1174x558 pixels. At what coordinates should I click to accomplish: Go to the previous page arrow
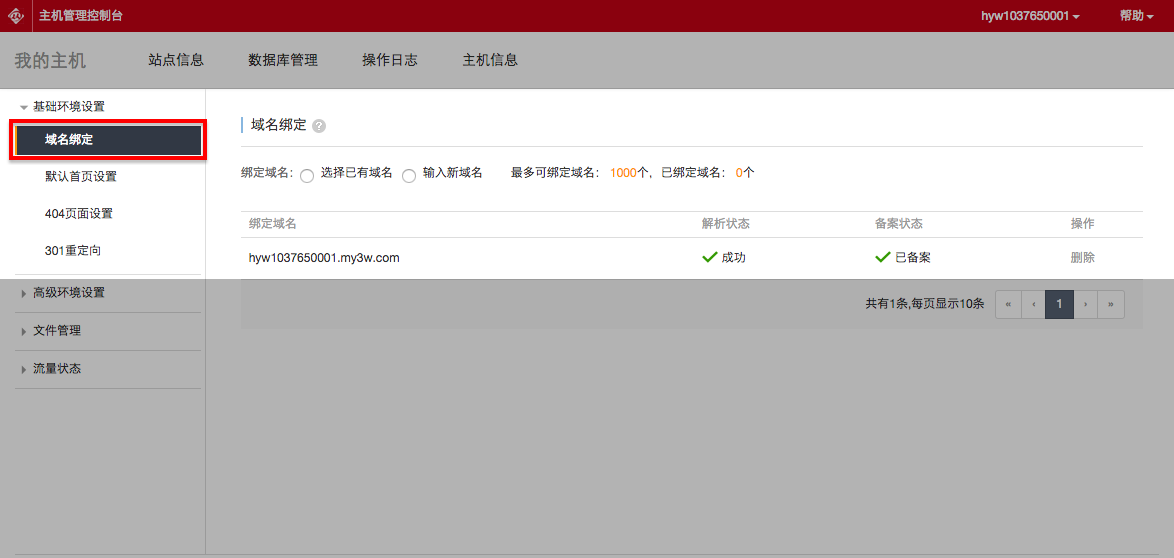click(1034, 304)
